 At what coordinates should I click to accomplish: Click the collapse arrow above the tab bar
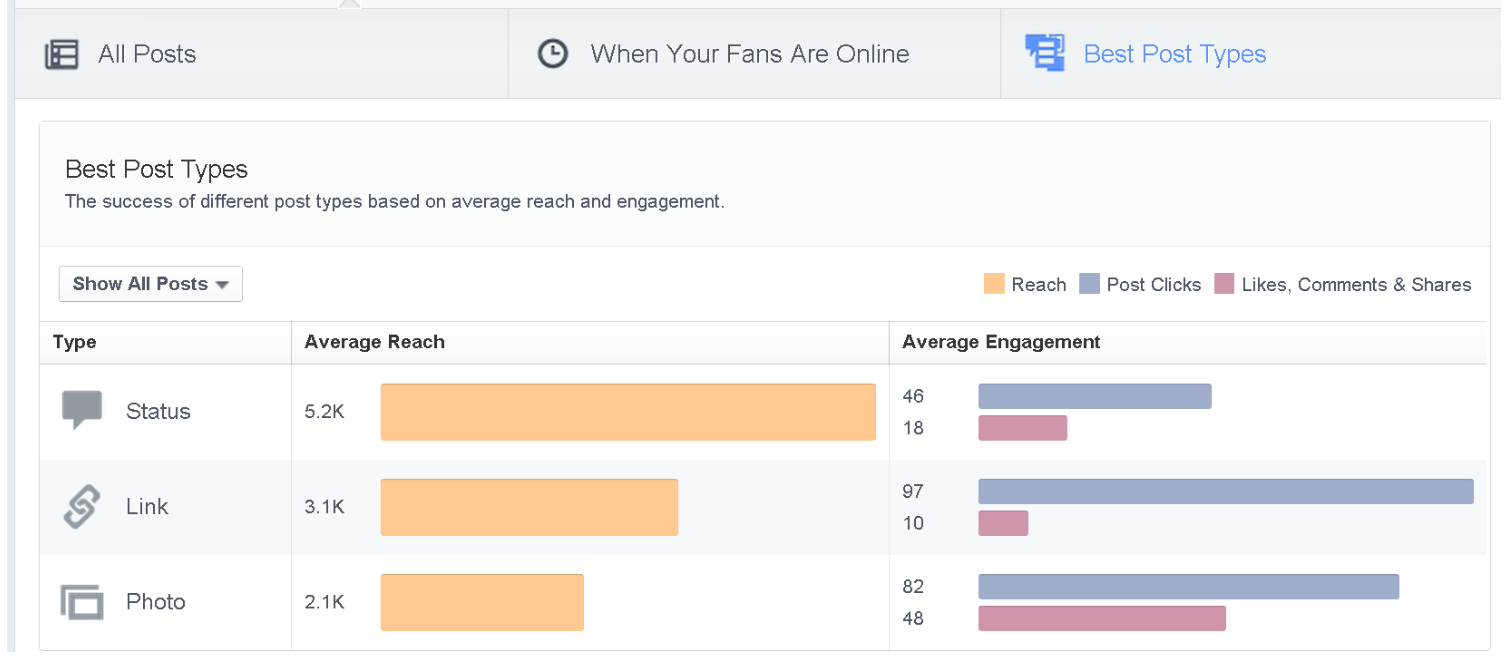(349, 4)
